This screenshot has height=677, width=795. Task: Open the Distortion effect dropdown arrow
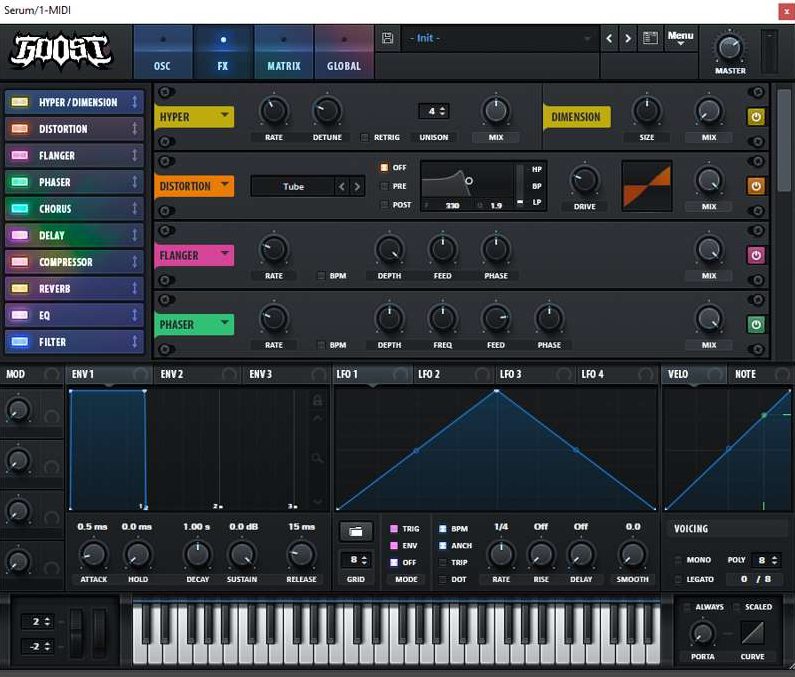point(225,185)
